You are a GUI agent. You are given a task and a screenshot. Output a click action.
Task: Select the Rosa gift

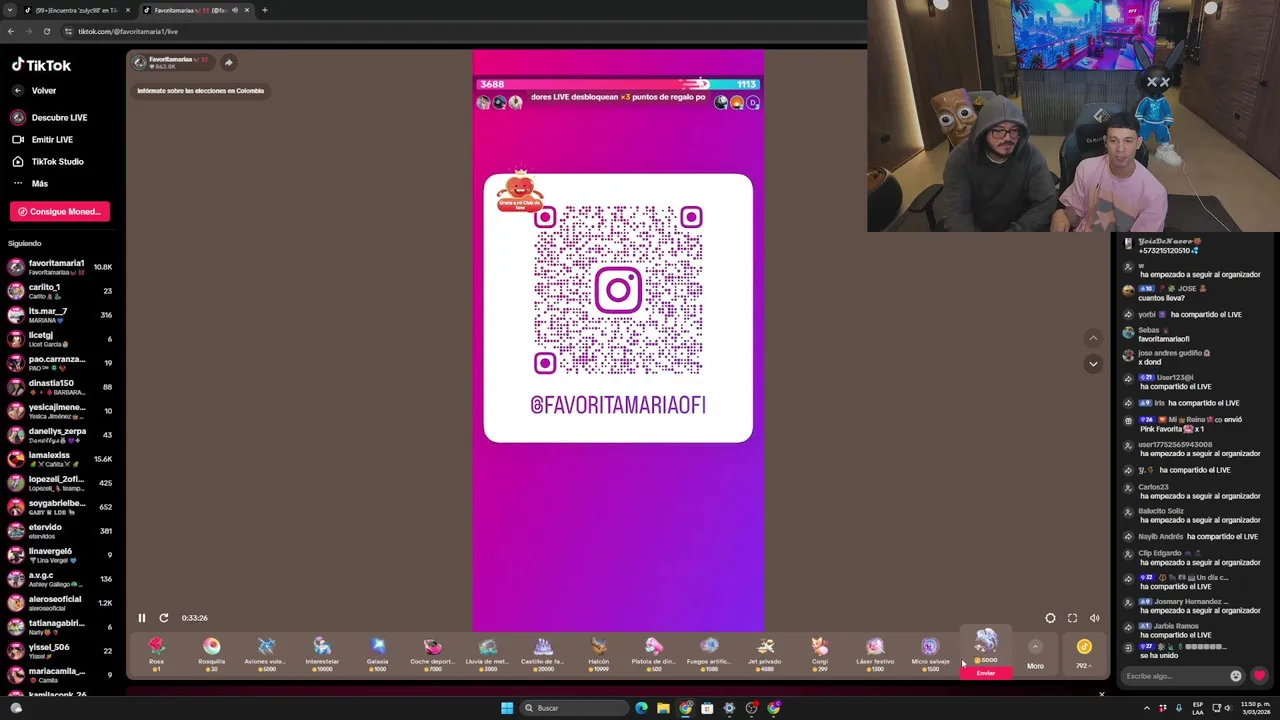click(156, 653)
